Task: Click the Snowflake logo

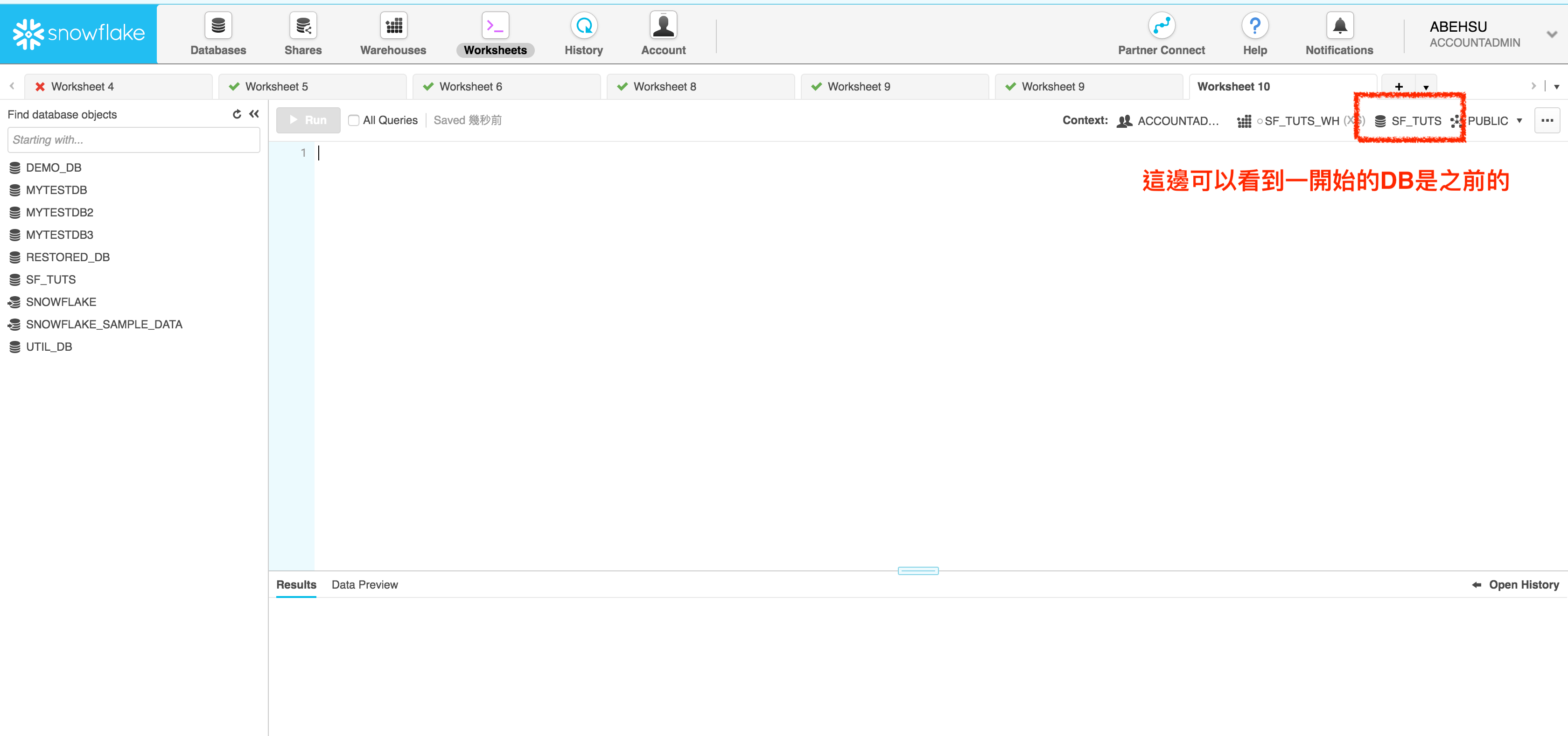Action: 78,34
